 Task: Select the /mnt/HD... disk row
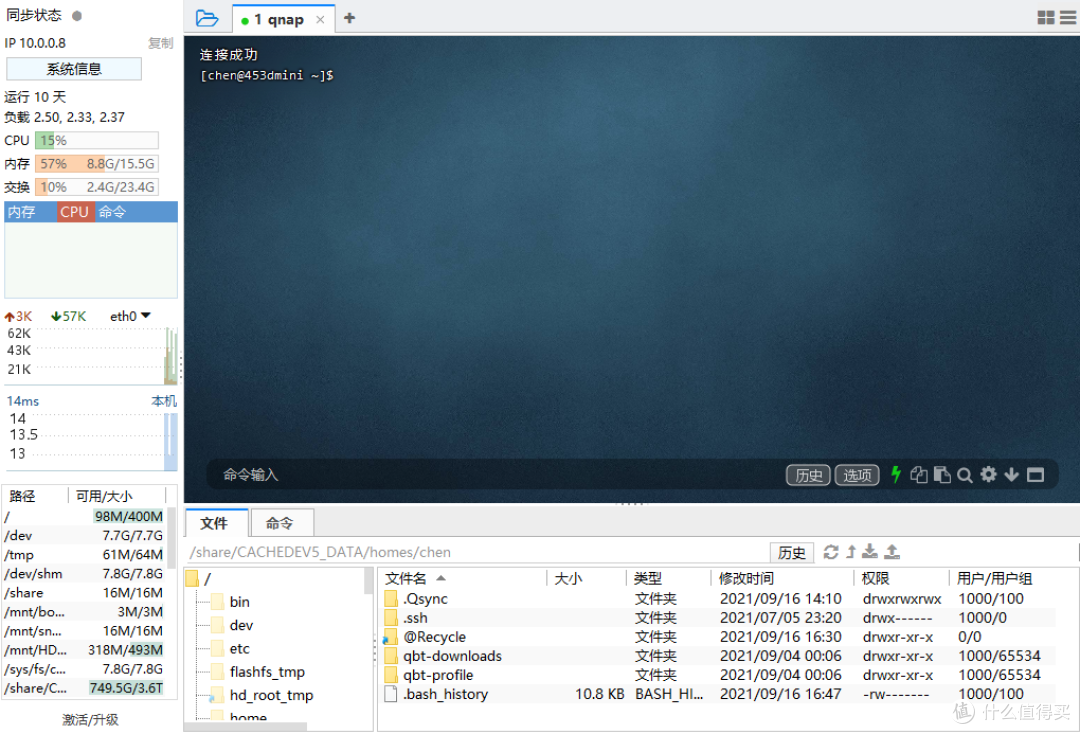coord(84,649)
